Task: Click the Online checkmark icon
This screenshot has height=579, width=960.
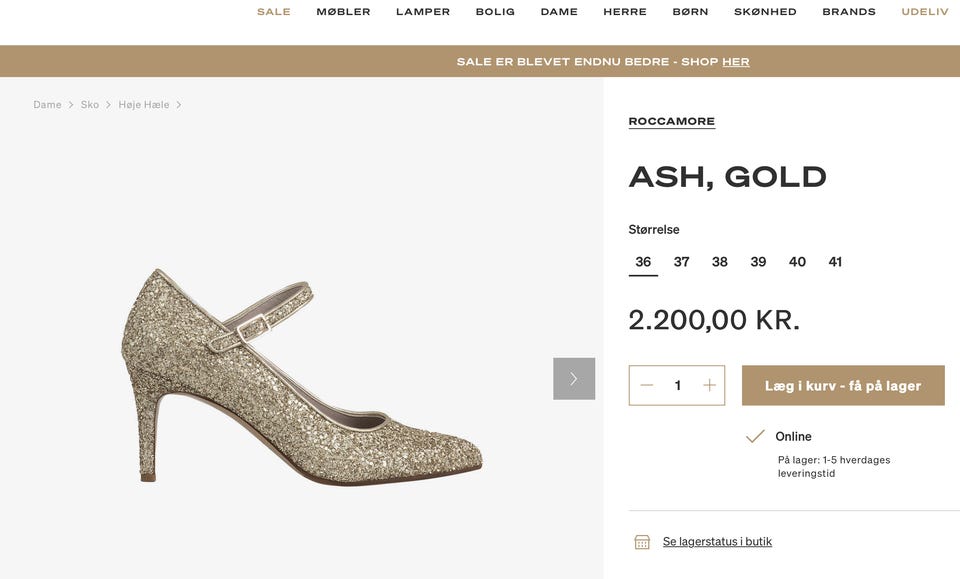Action: tap(755, 436)
